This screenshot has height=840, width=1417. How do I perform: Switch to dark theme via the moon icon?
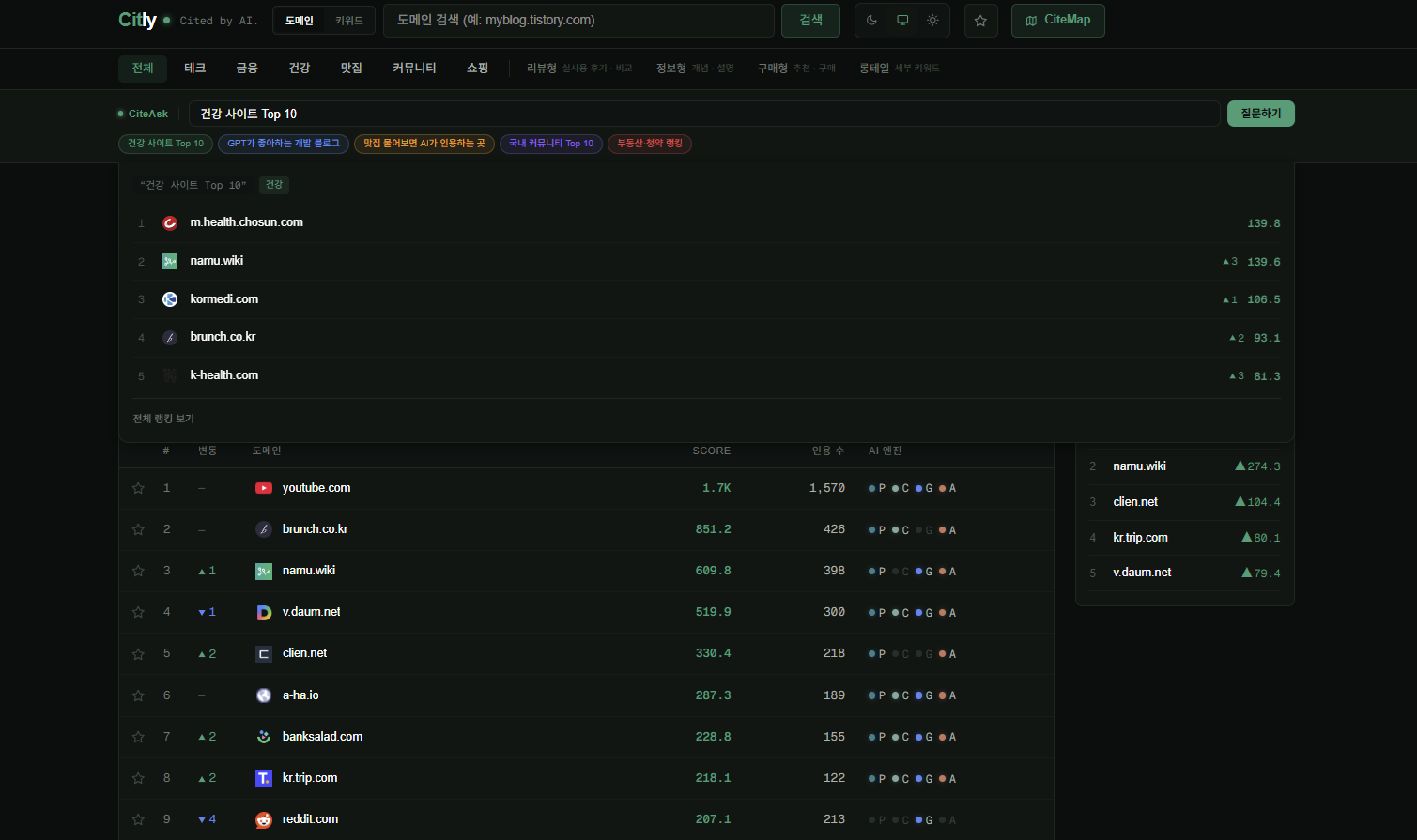[x=871, y=21]
